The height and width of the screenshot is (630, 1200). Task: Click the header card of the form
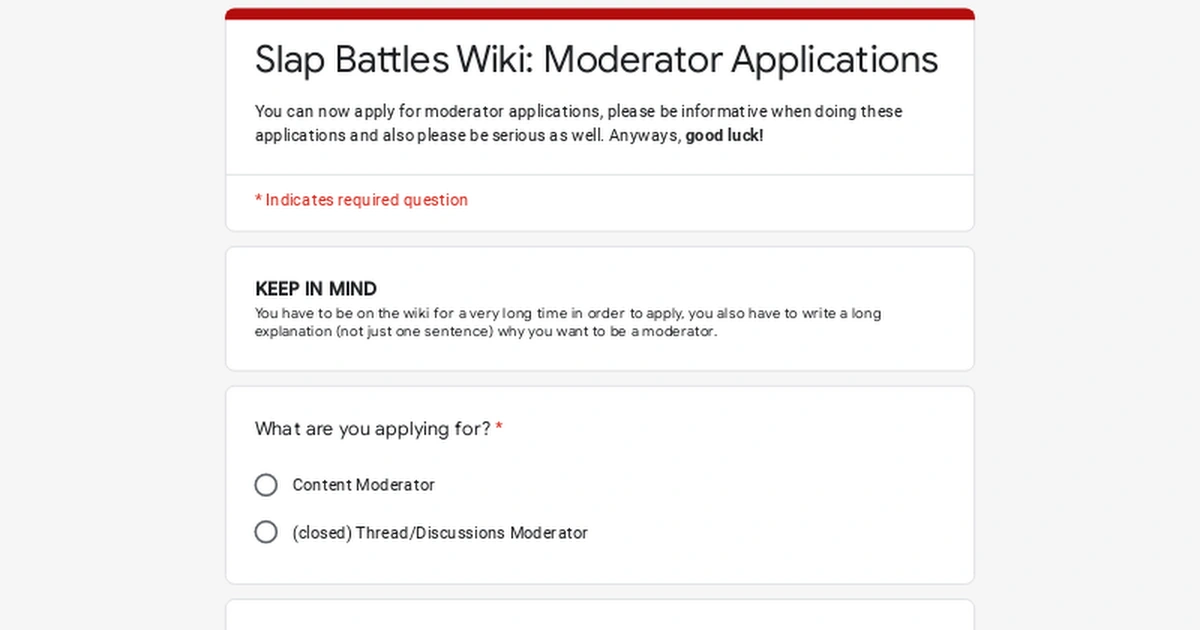pos(600,90)
